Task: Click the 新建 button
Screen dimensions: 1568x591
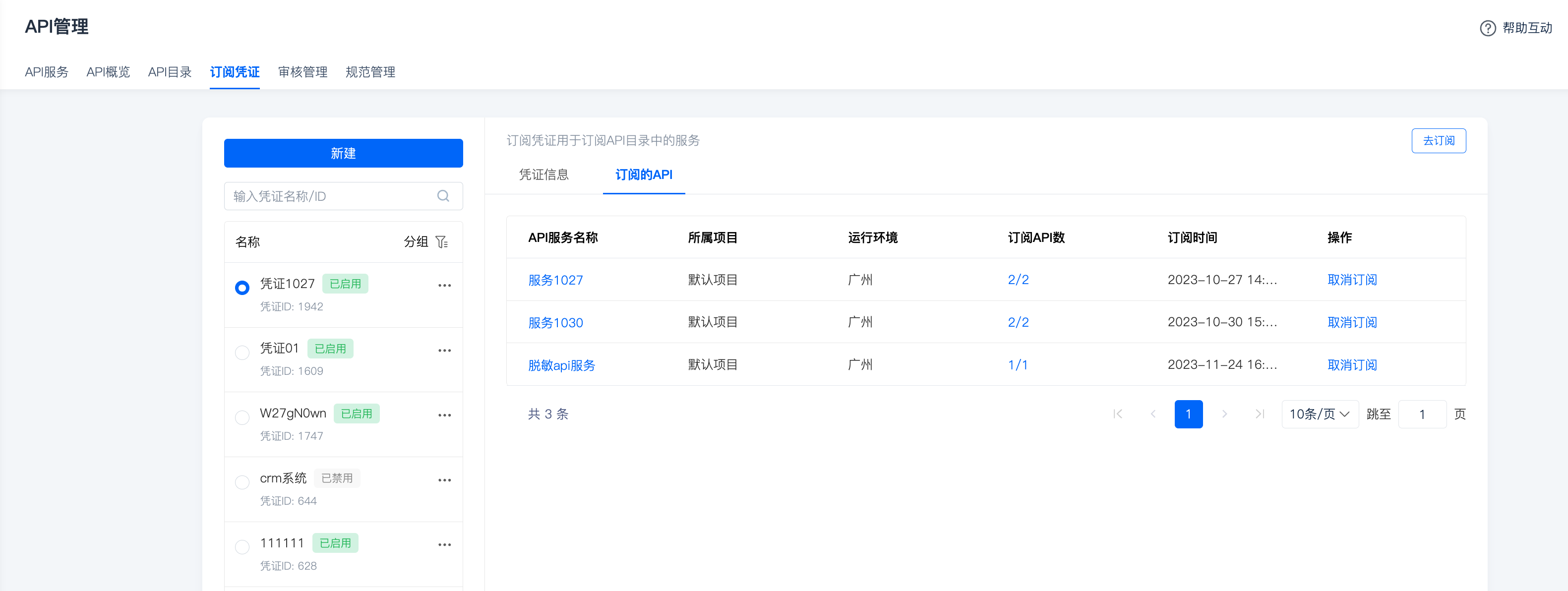Action: (343, 153)
